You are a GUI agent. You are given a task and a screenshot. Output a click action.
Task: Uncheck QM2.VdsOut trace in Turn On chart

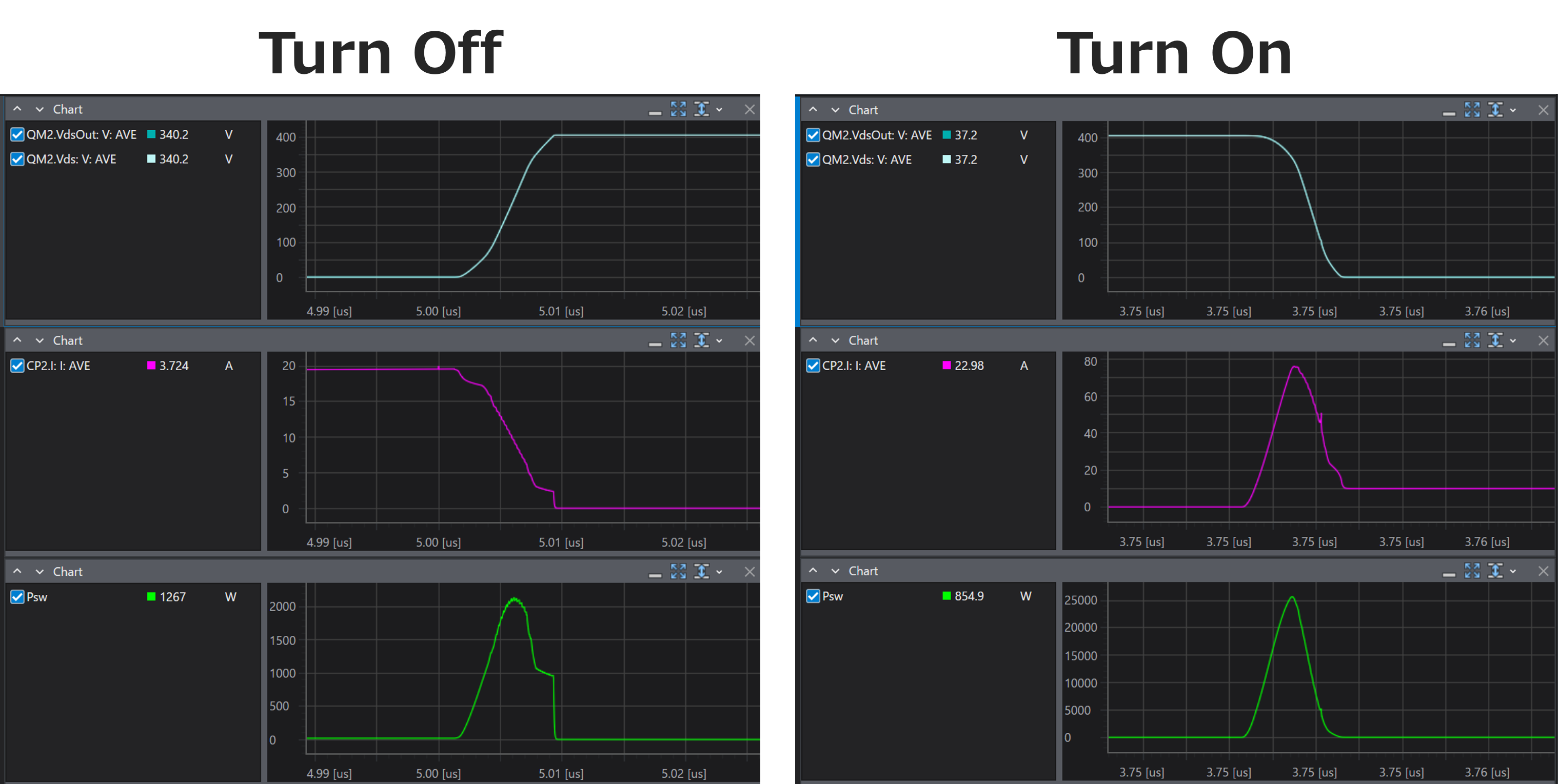[x=813, y=135]
